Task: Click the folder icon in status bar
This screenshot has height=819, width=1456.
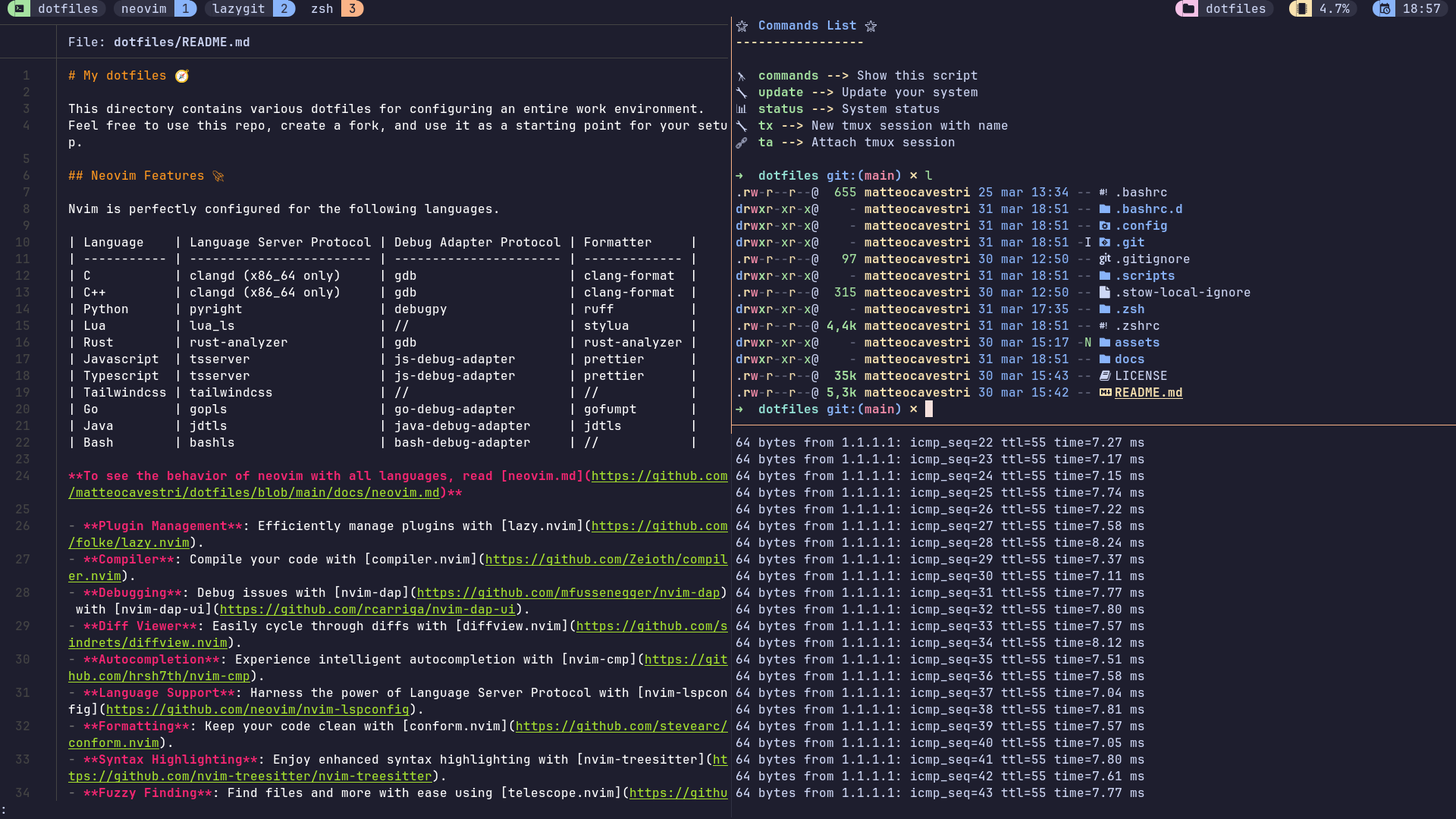Action: pos(1188,9)
